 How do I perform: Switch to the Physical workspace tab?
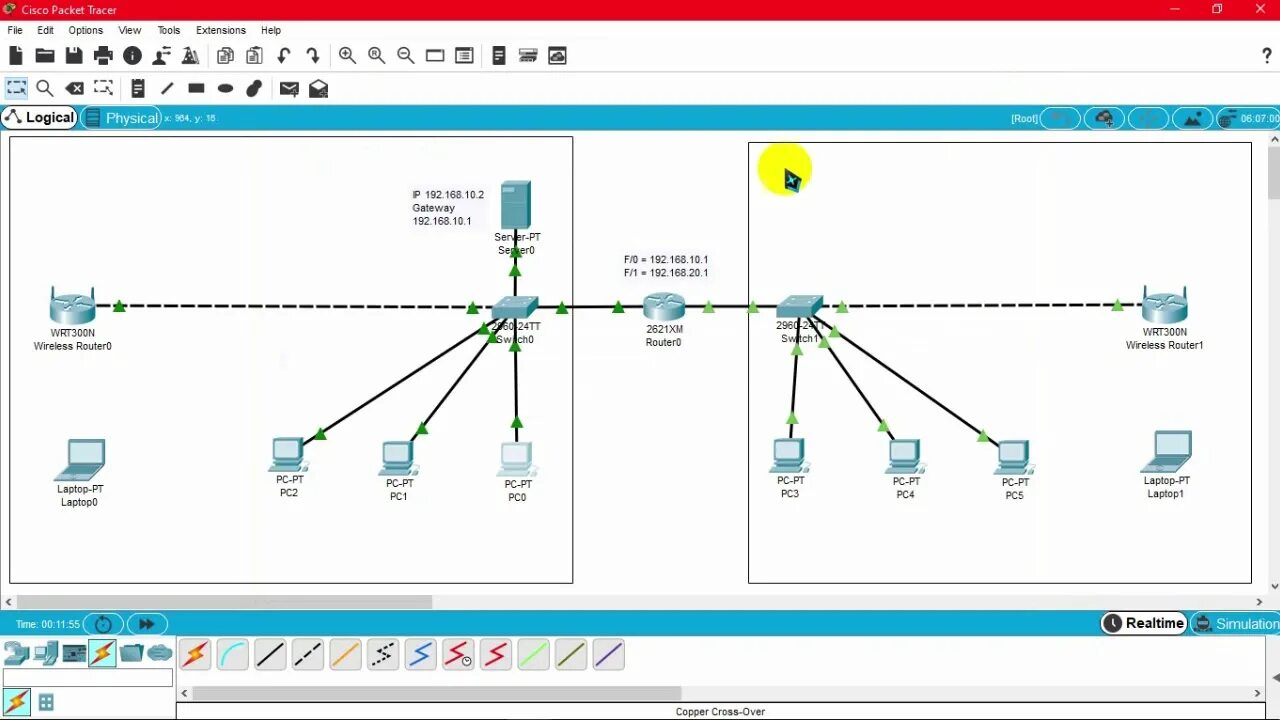pos(122,118)
